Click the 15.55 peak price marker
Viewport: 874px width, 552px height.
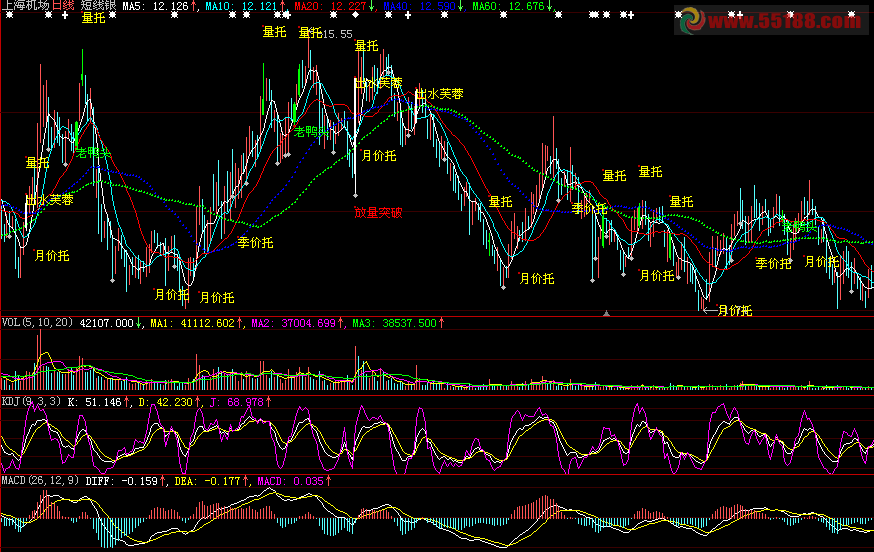(337, 34)
